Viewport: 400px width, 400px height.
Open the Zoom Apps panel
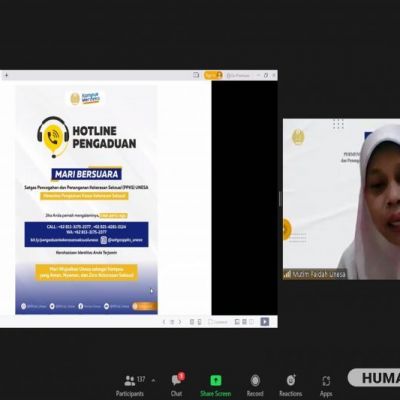[x=326, y=386]
